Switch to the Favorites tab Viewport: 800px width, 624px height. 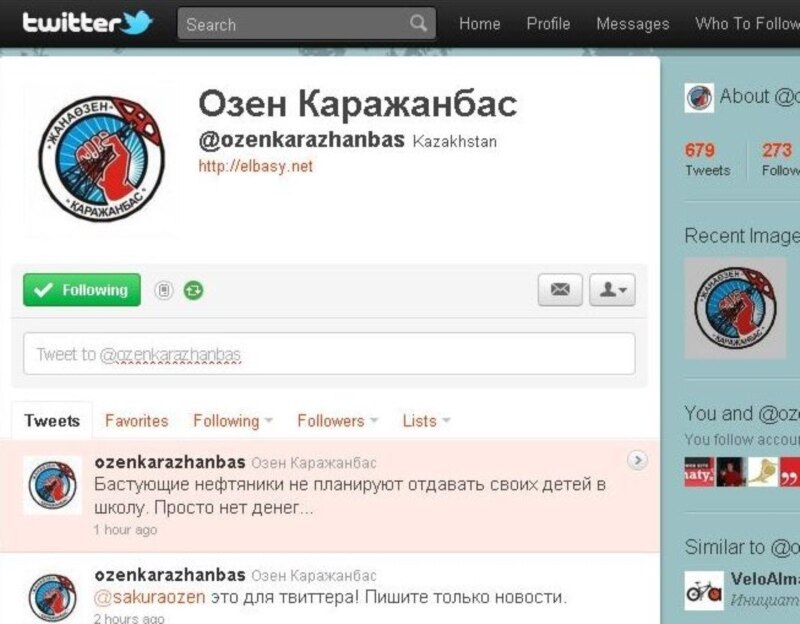click(x=136, y=421)
